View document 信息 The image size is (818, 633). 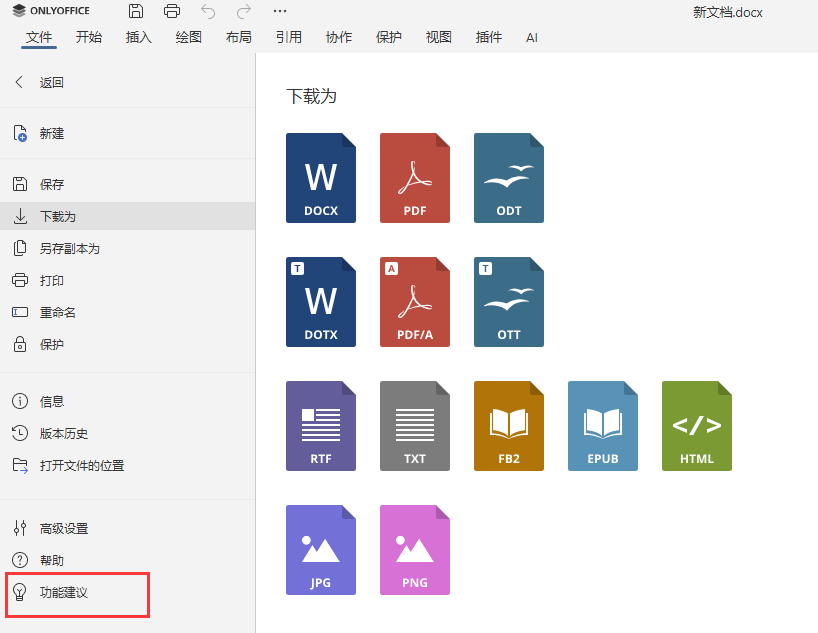[x=127, y=401]
